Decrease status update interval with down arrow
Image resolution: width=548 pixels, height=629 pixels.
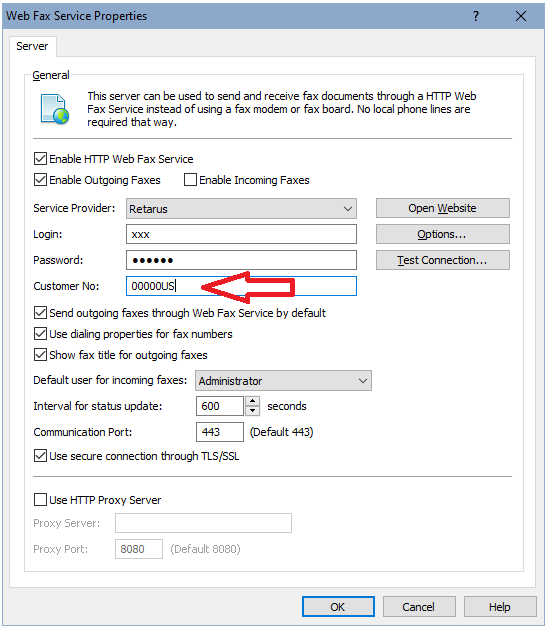252,410
